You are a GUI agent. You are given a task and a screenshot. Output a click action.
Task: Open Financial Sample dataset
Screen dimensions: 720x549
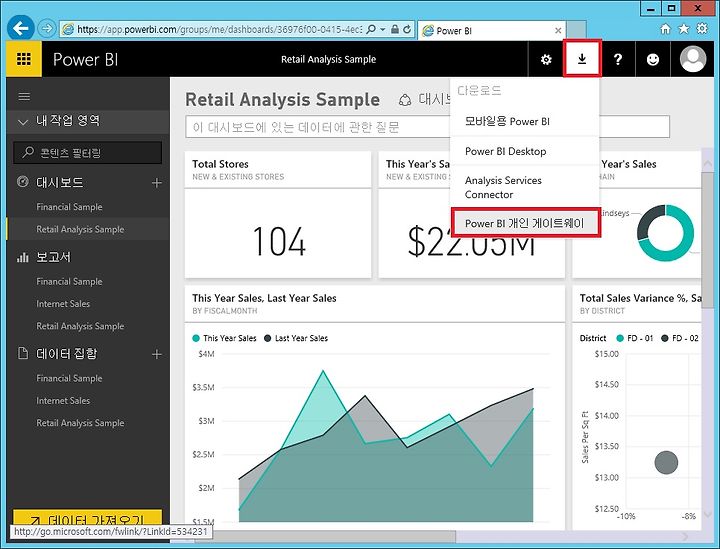click(x=69, y=378)
